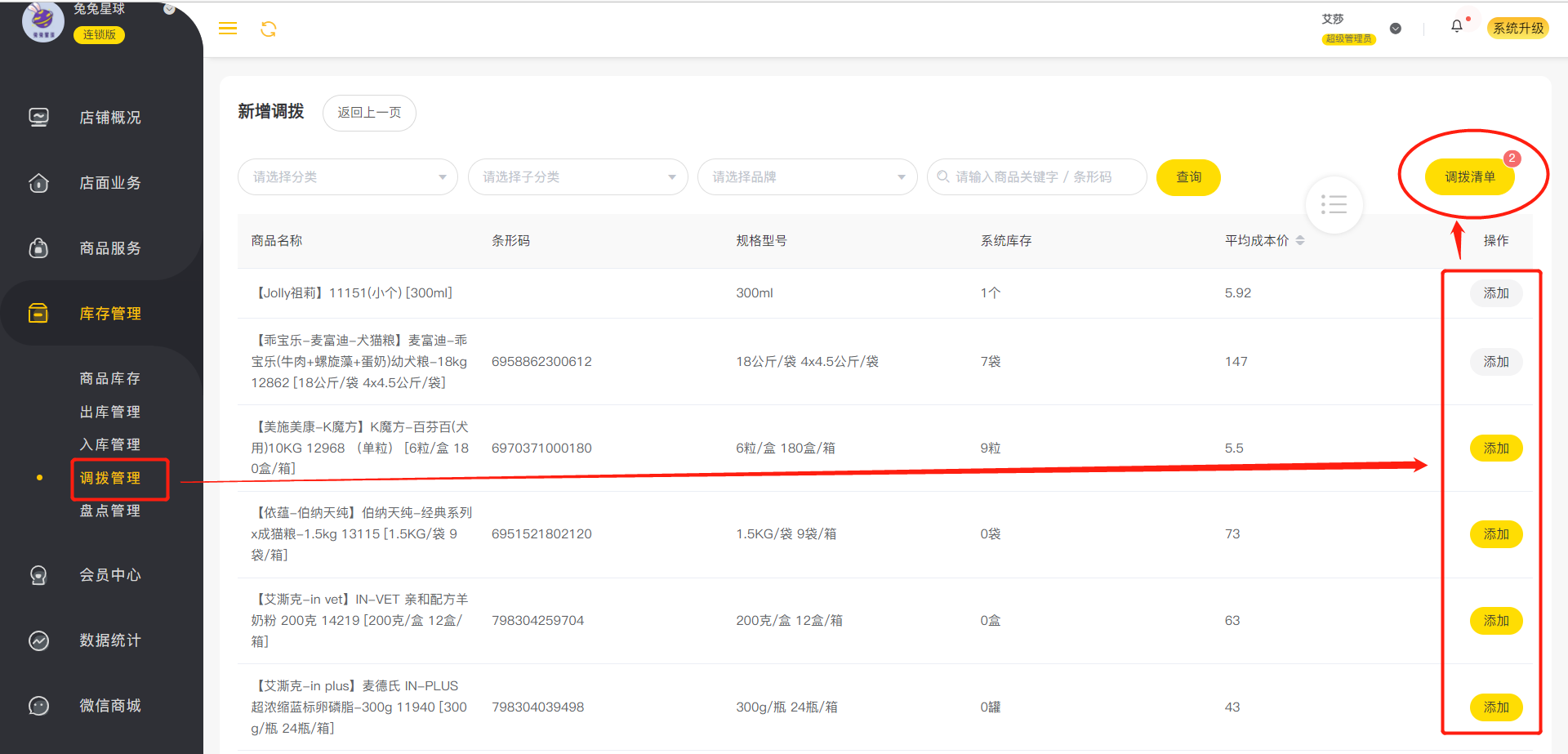Open the 请选择分类 dropdown
Image resolution: width=1568 pixels, height=754 pixels.
click(348, 177)
